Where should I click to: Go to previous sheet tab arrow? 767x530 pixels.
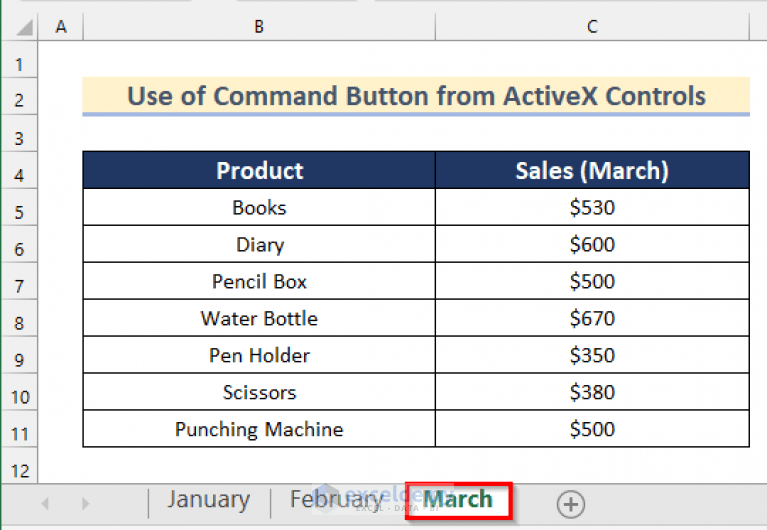(45, 503)
